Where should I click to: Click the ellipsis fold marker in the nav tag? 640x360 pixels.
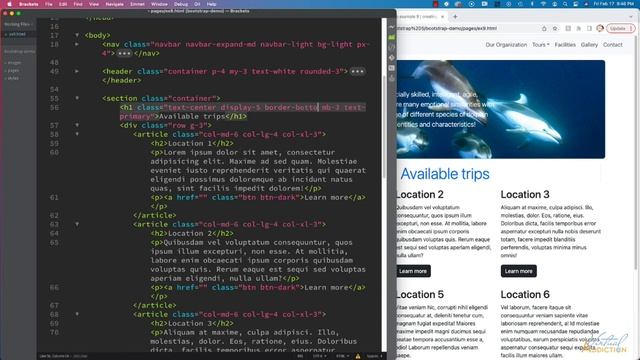pos(124,53)
